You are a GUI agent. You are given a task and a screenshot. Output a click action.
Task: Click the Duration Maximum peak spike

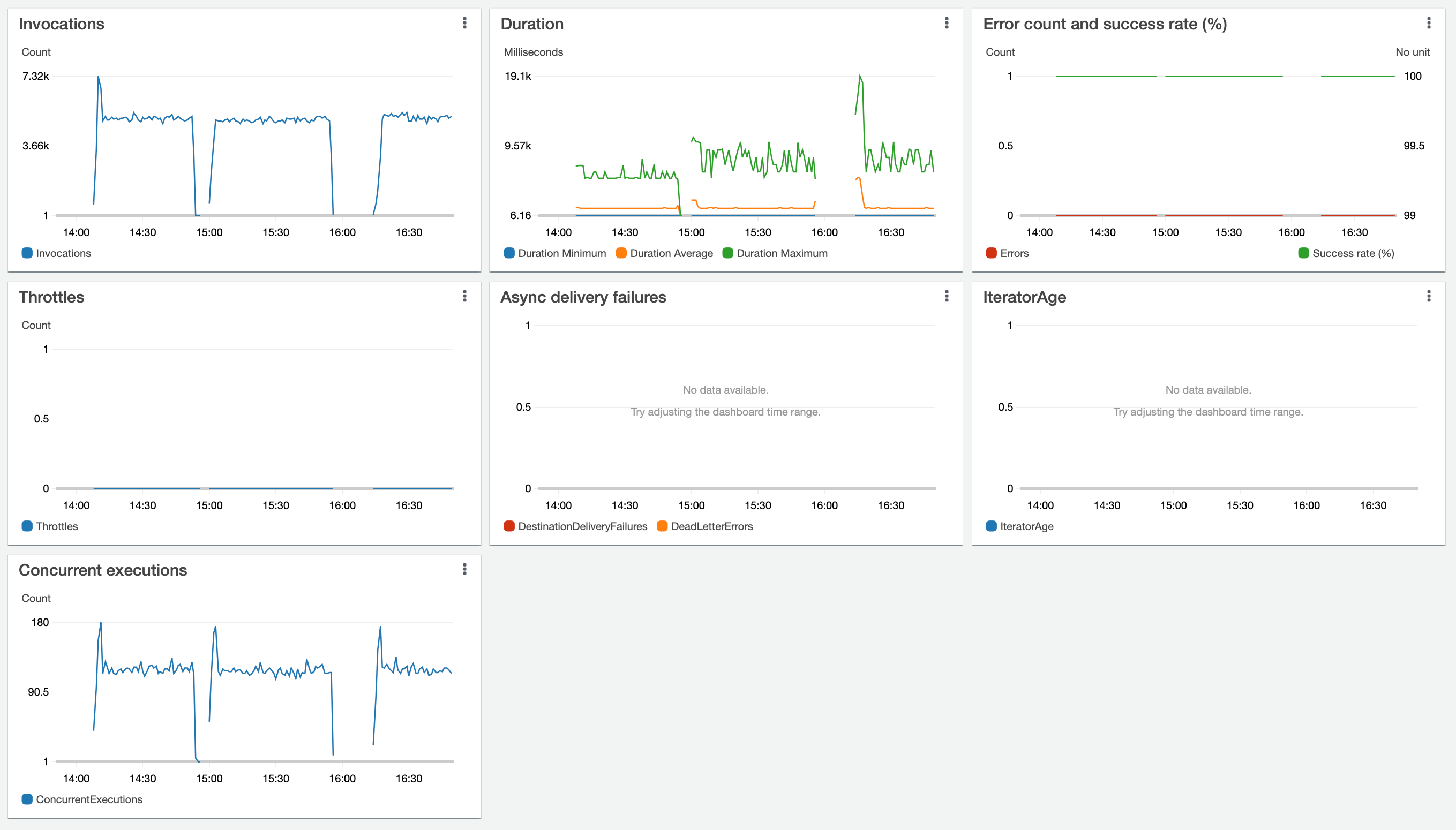click(859, 76)
